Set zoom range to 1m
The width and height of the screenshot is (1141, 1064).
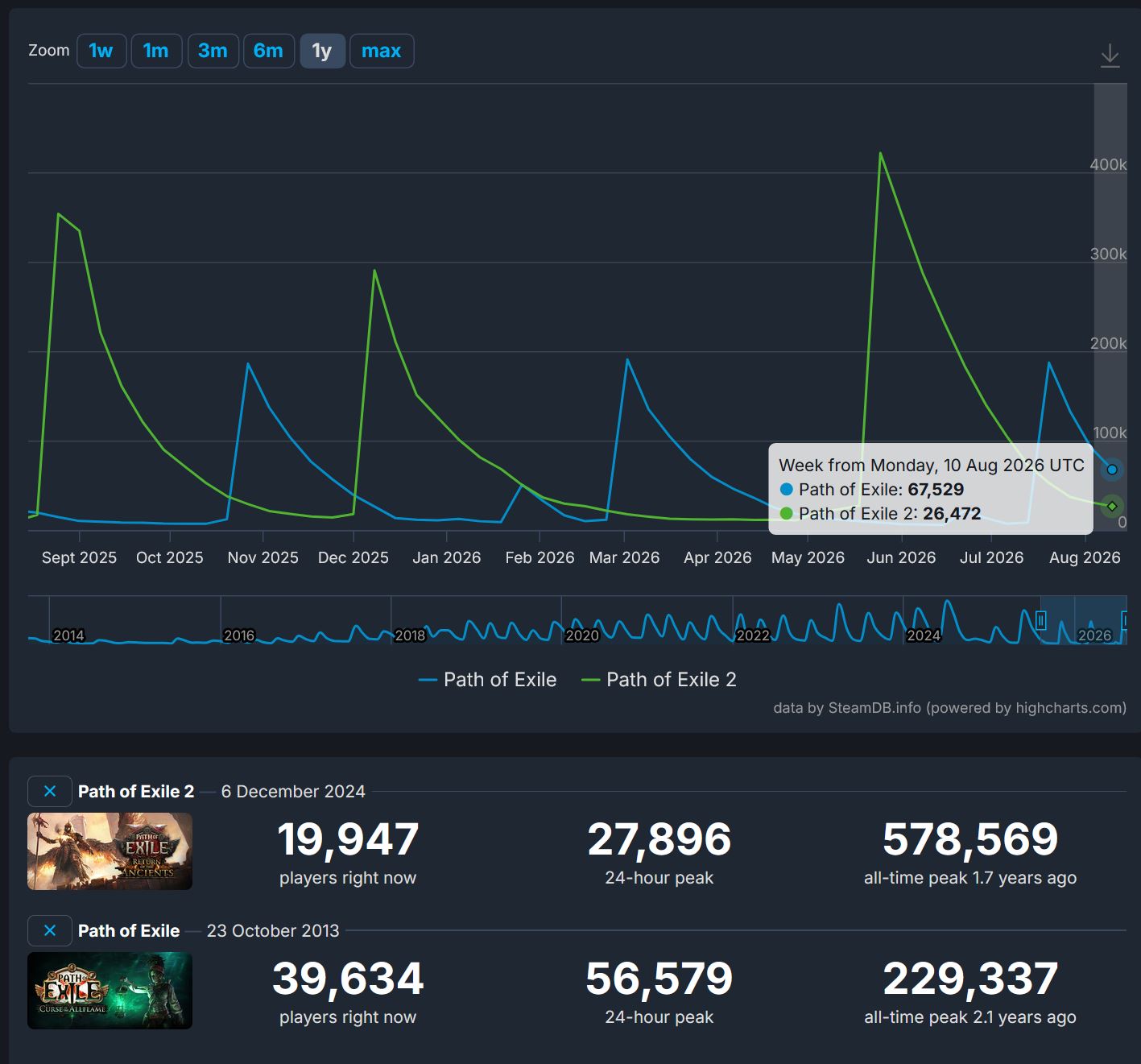point(156,51)
